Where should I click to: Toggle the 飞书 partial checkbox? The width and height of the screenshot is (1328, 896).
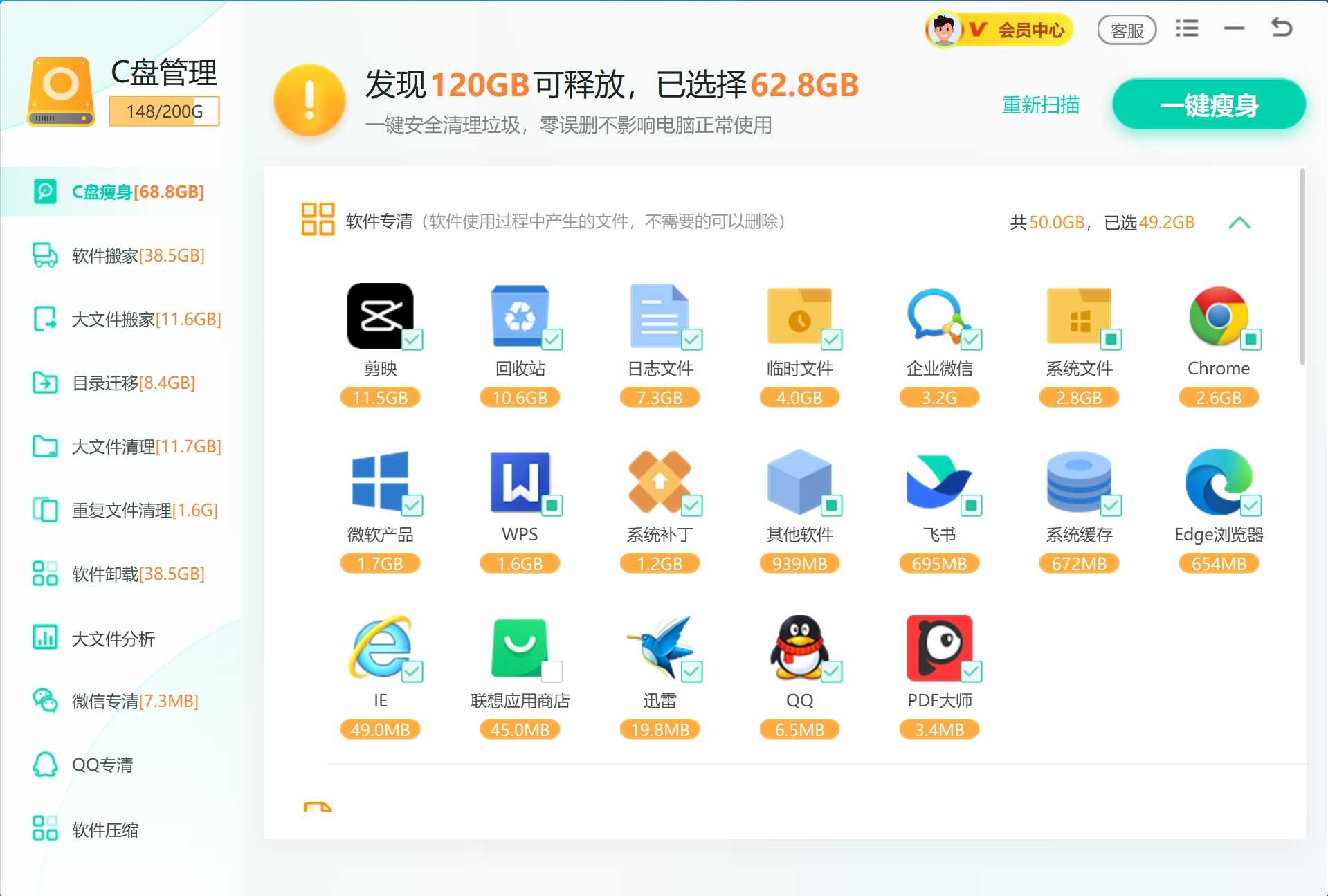click(x=972, y=506)
